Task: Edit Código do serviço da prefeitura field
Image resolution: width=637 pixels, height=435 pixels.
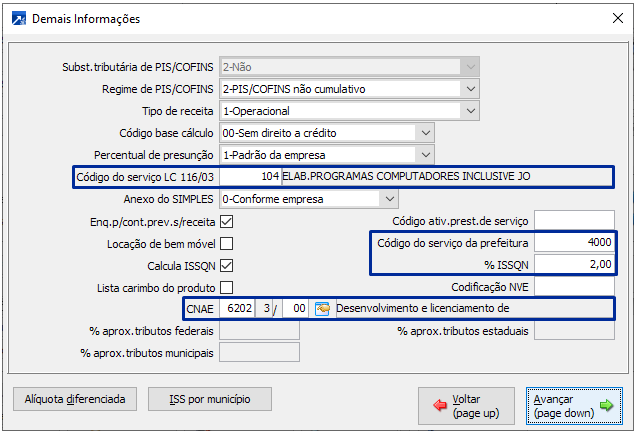Action: pos(574,242)
